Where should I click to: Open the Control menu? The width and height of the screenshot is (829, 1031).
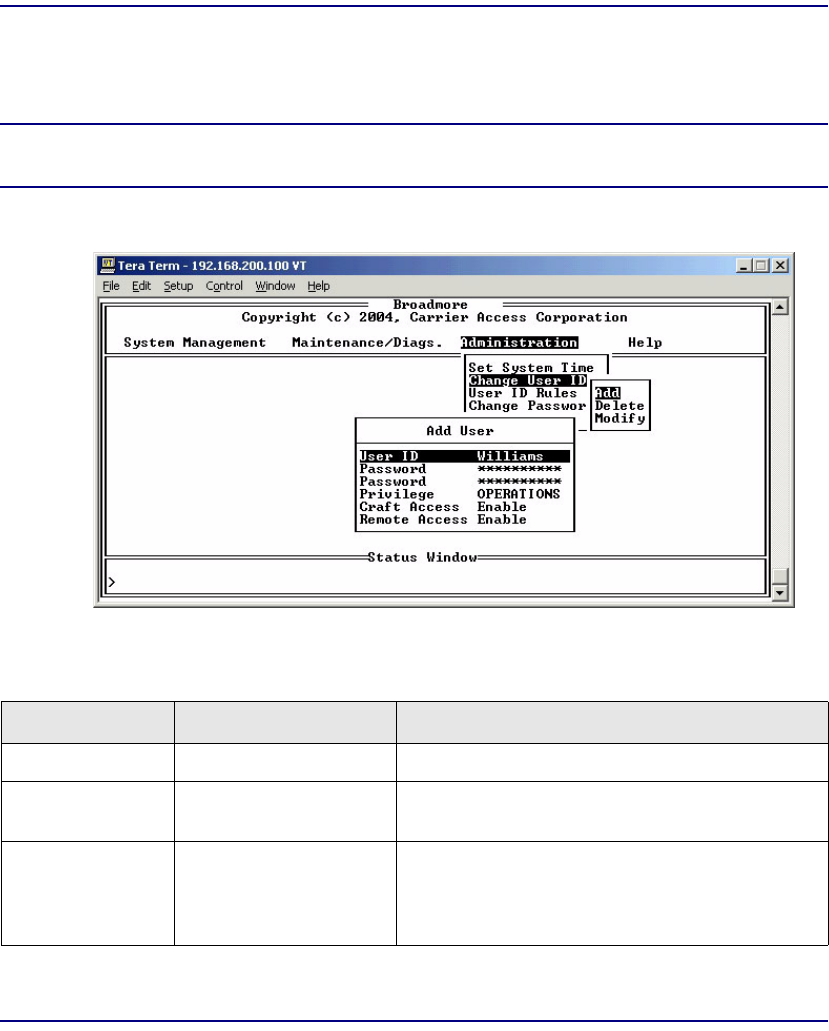click(224, 286)
